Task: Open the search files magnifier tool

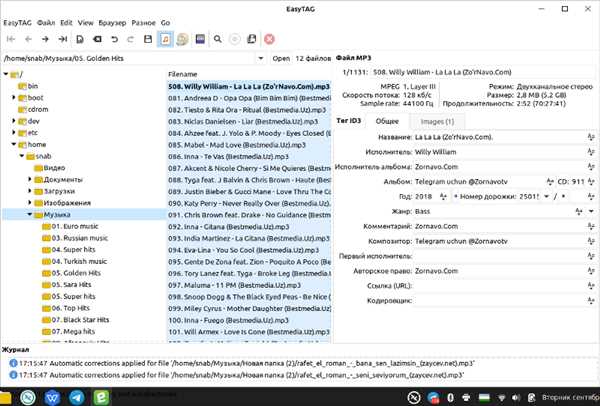Action: click(x=217, y=39)
